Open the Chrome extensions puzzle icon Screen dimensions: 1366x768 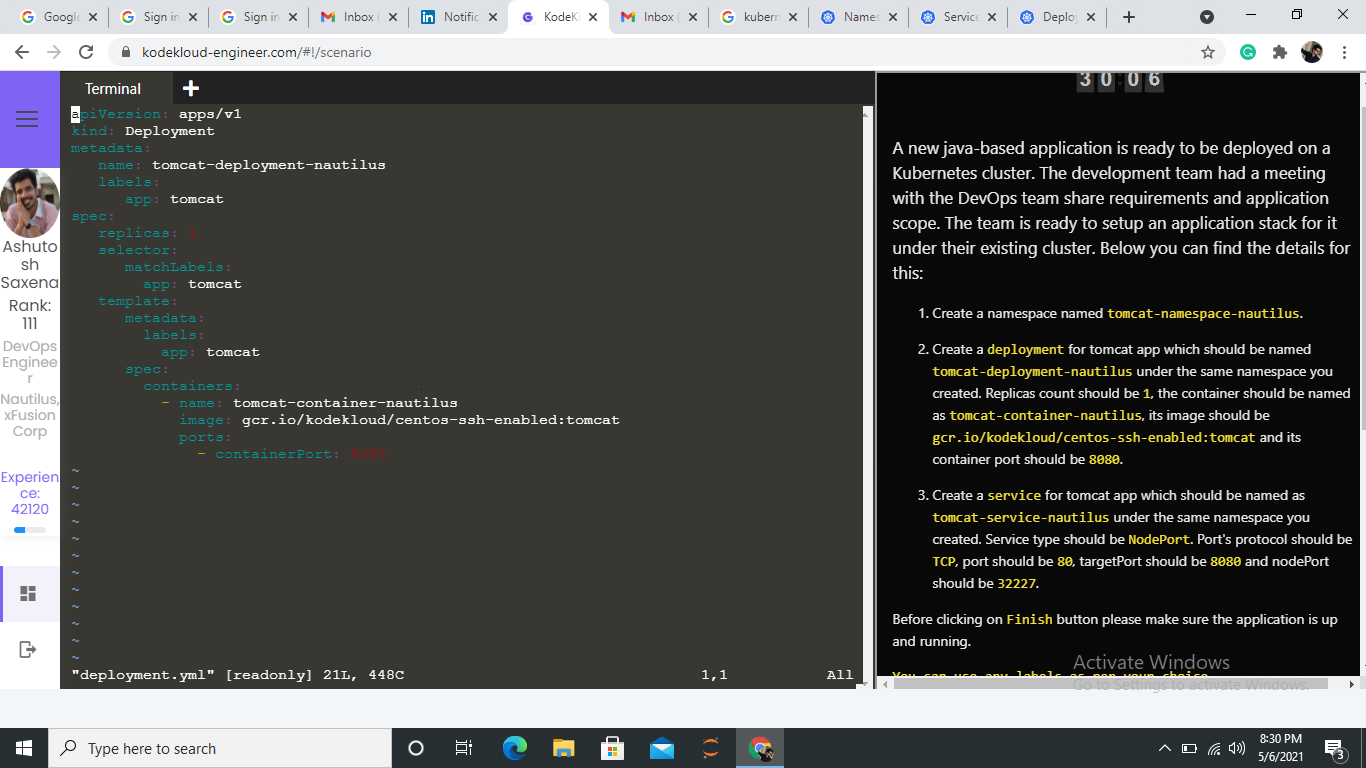coord(1280,52)
